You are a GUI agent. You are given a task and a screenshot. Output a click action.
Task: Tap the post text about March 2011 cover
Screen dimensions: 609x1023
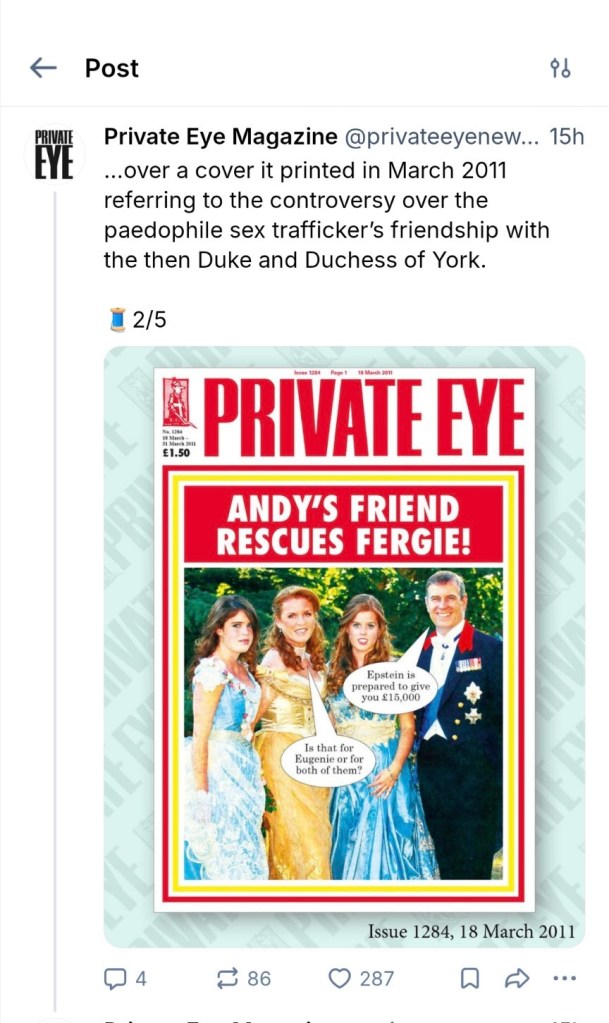tap(325, 215)
